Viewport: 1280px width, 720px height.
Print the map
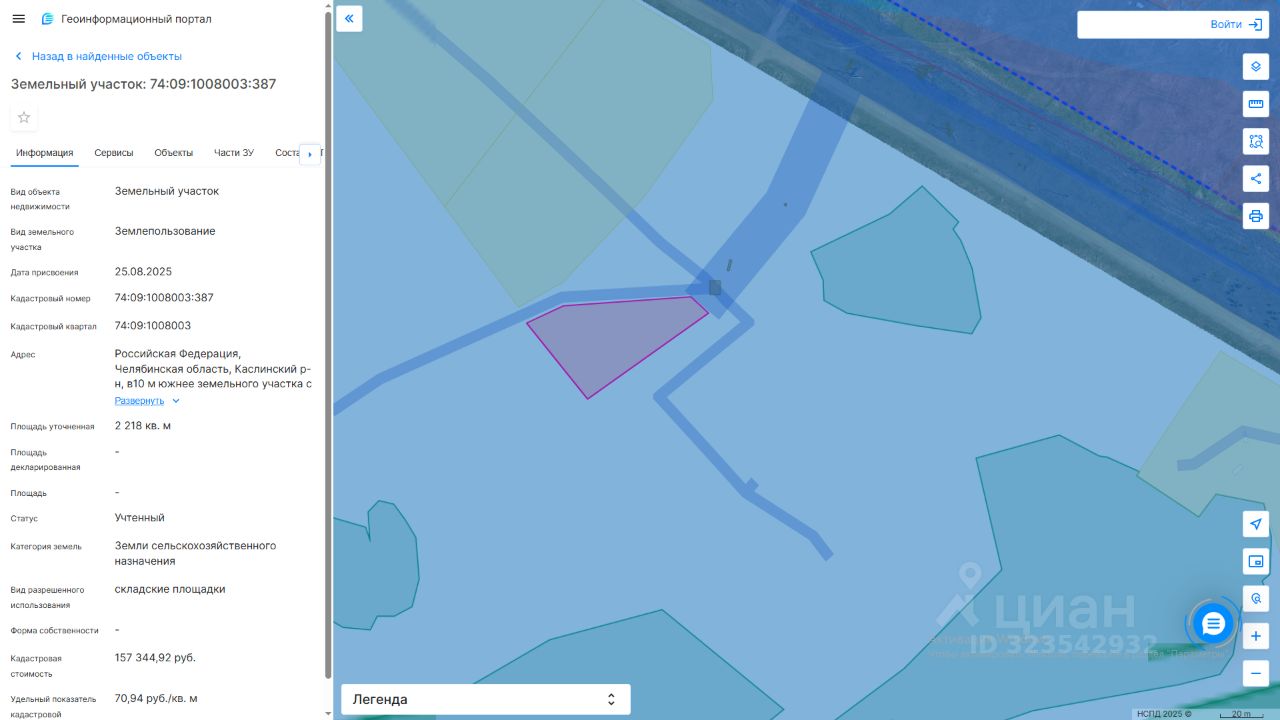pyautogui.click(x=1256, y=216)
